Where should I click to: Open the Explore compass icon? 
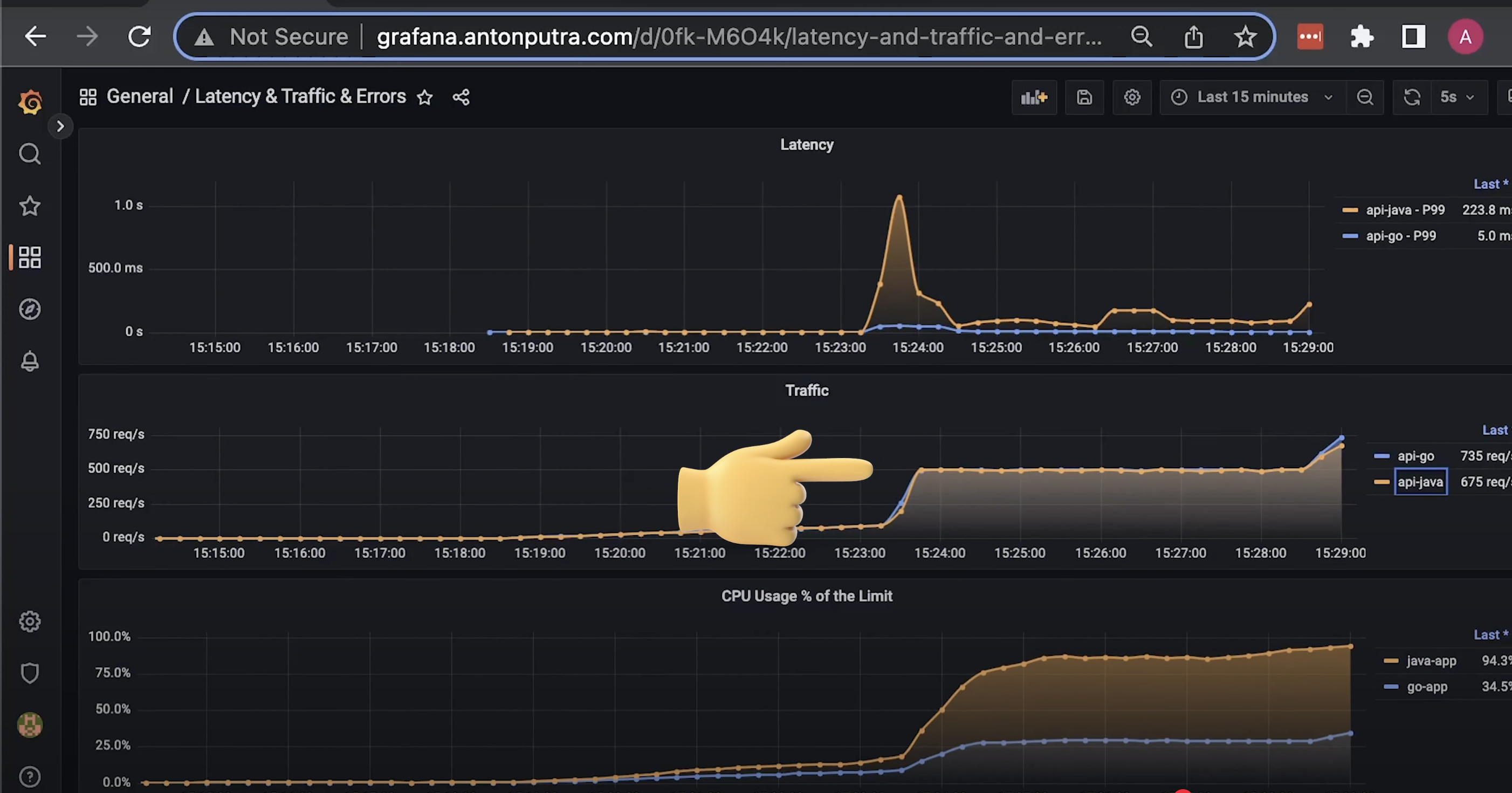(x=30, y=309)
